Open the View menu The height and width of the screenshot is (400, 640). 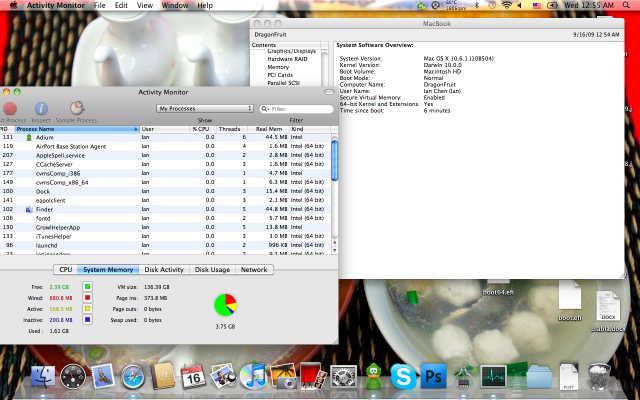[144, 5]
